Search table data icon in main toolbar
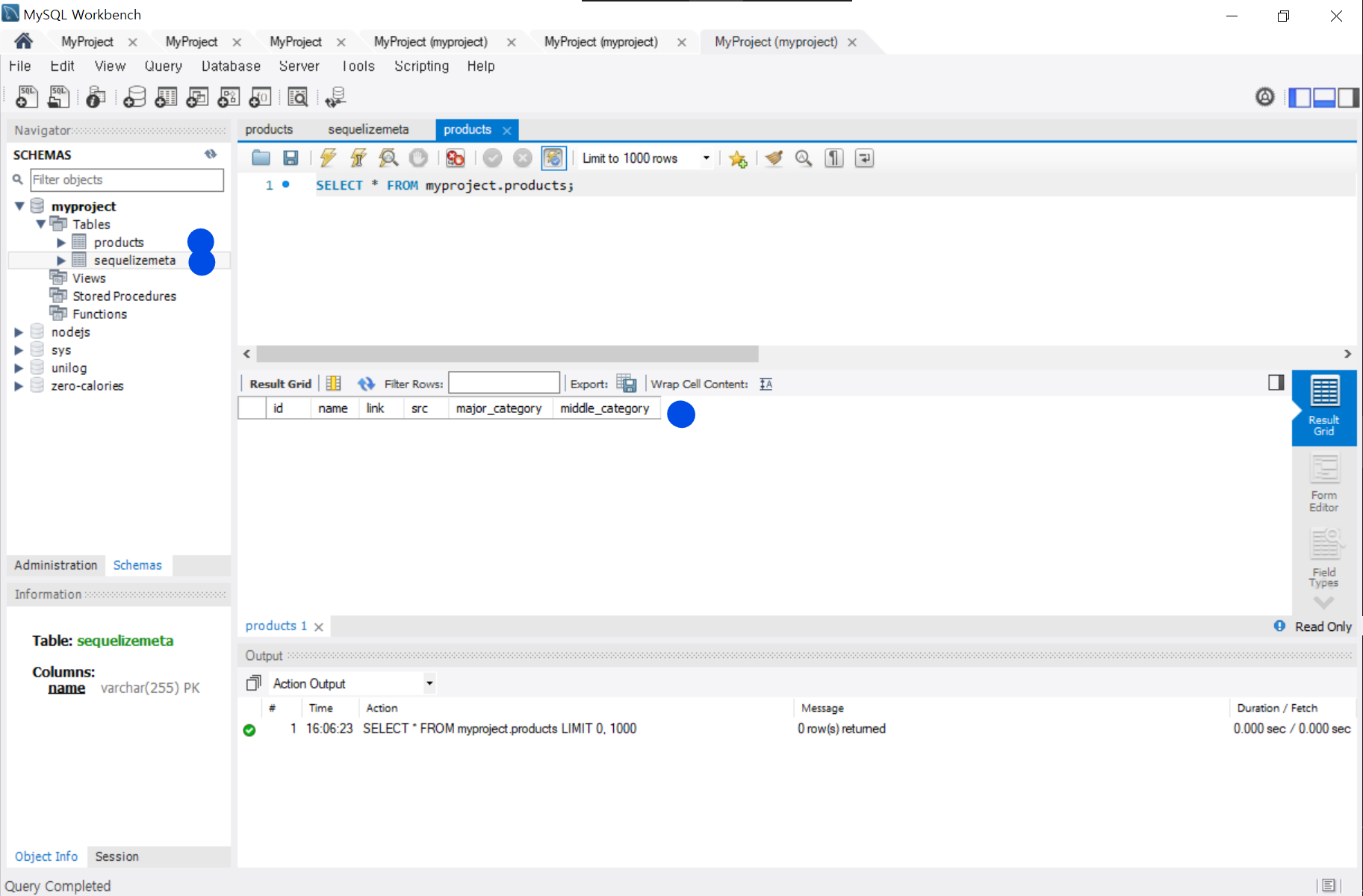 [297, 97]
